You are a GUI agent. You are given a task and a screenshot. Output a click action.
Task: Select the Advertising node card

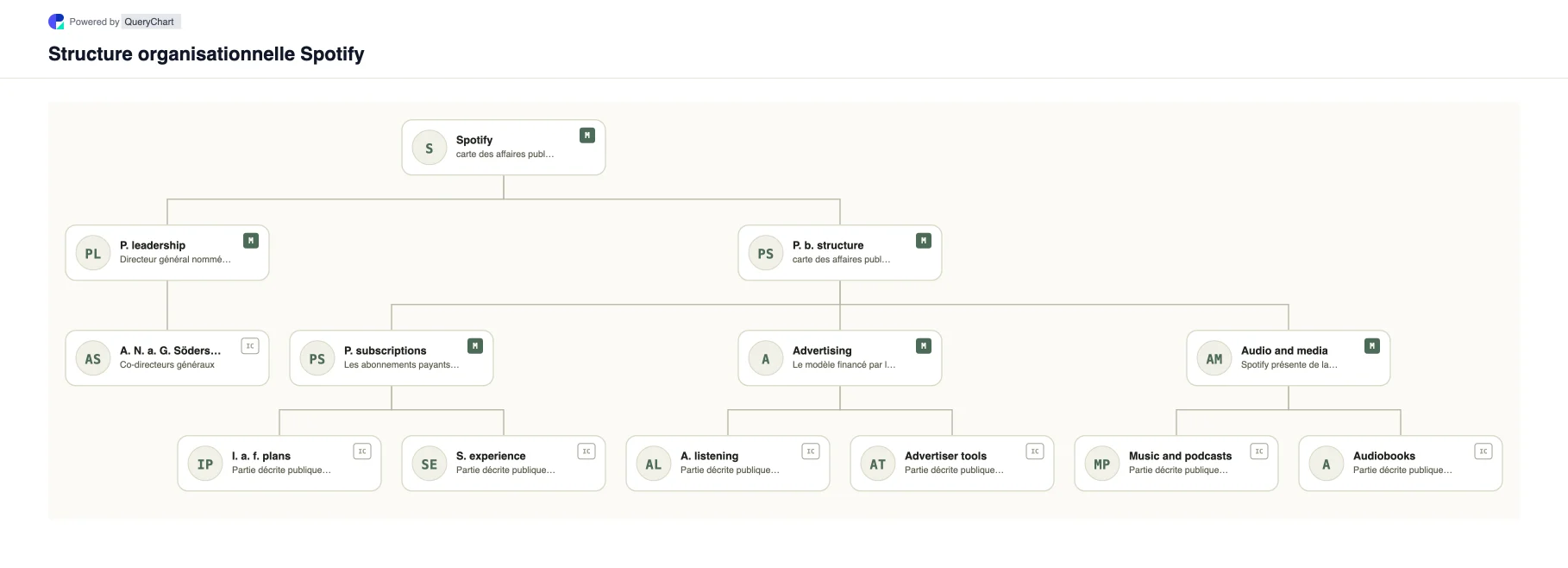click(840, 358)
